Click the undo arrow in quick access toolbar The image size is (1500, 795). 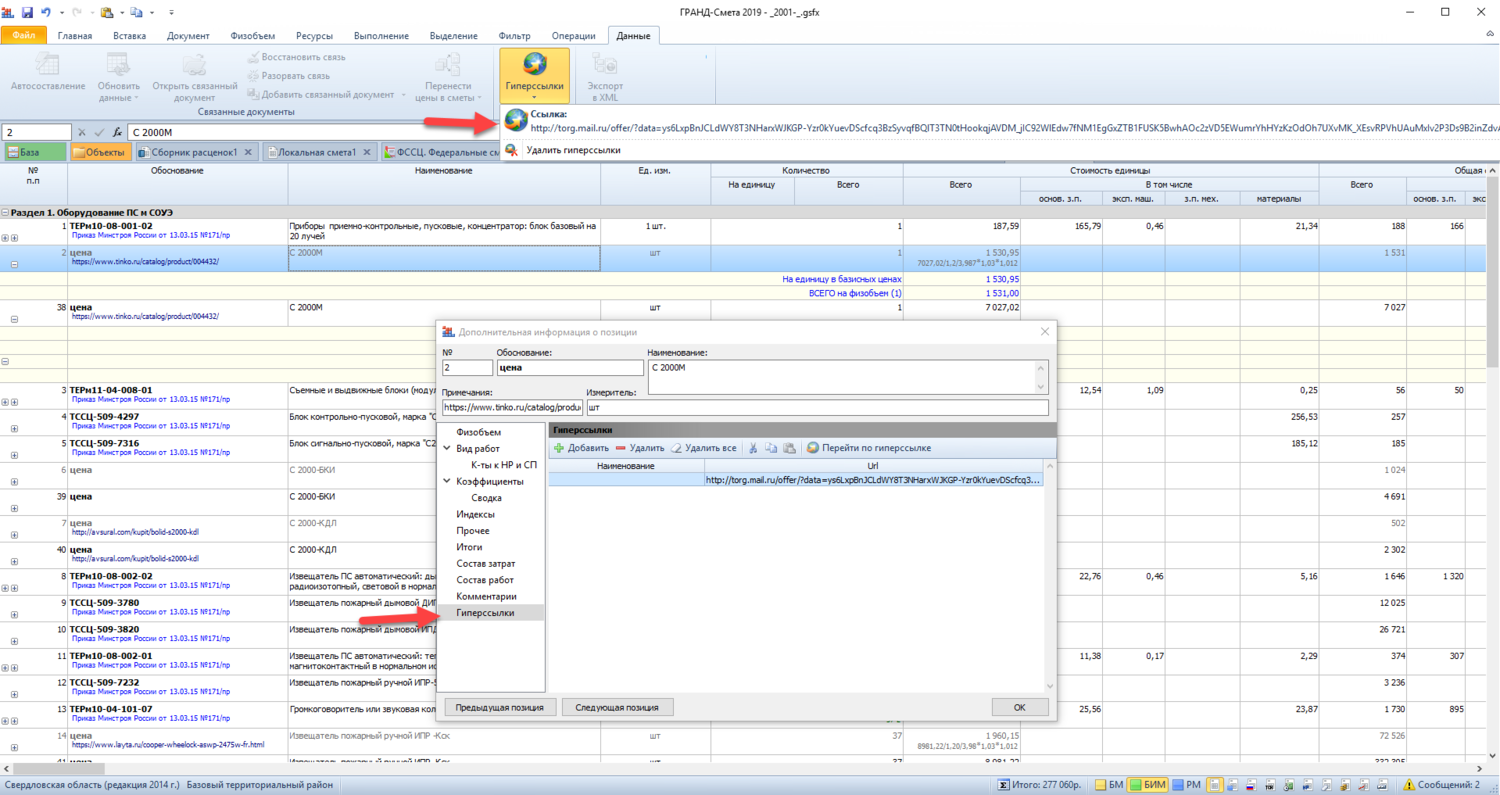click(x=46, y=12)
